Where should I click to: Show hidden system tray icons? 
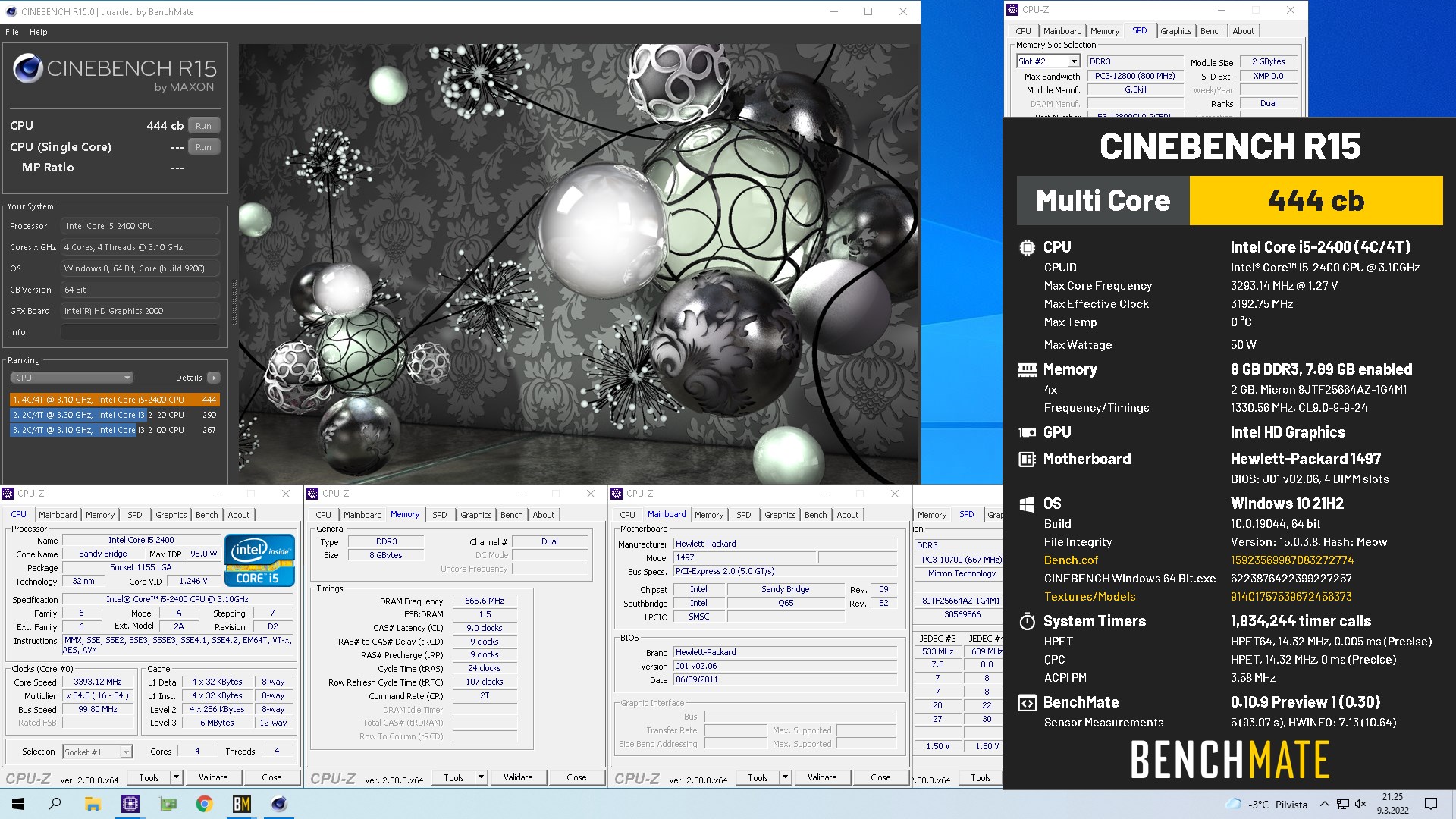(x=1324, y=804)
